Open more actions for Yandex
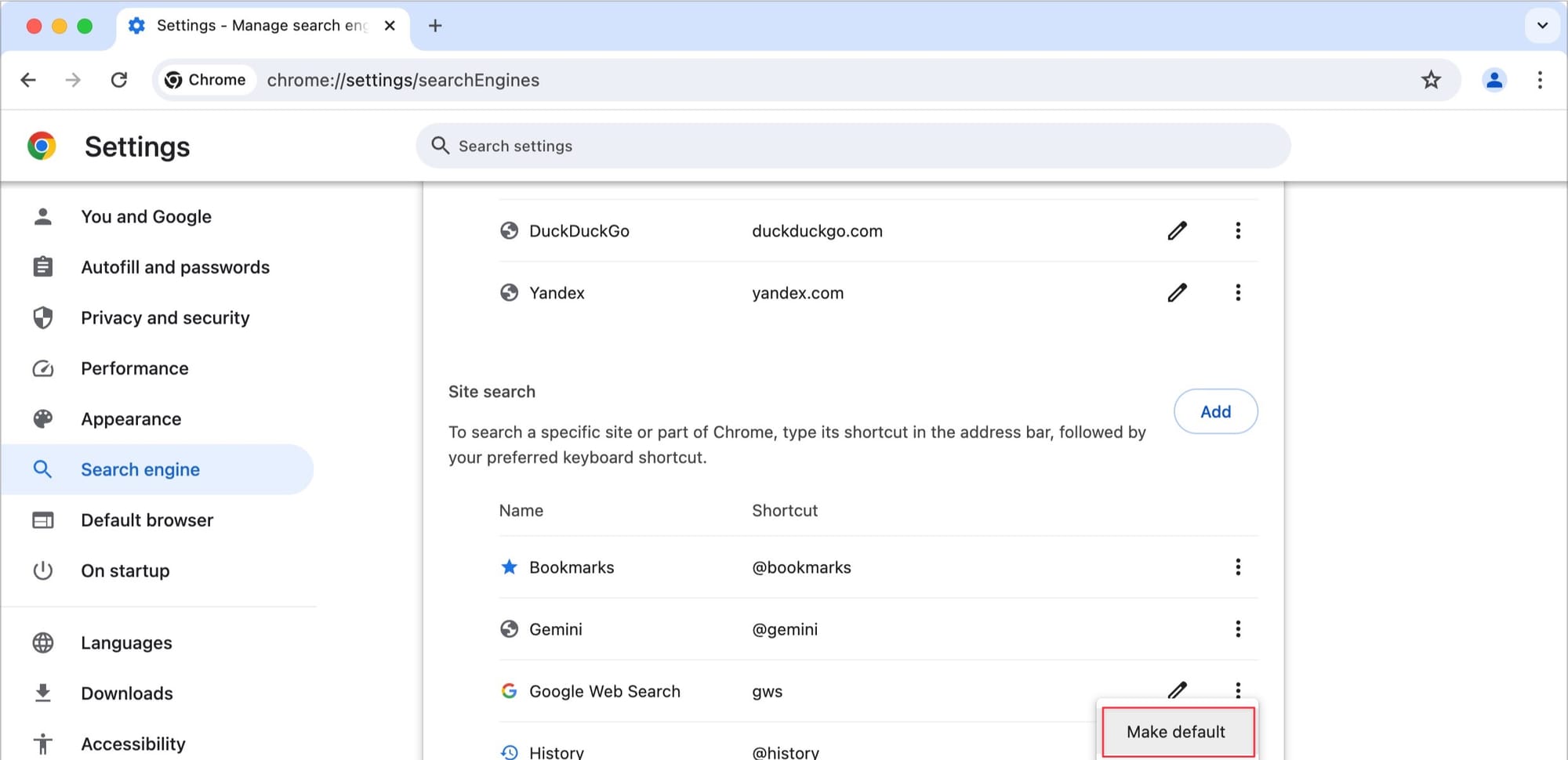Viewport: 1568px width, 760px height. [1238, 292]
